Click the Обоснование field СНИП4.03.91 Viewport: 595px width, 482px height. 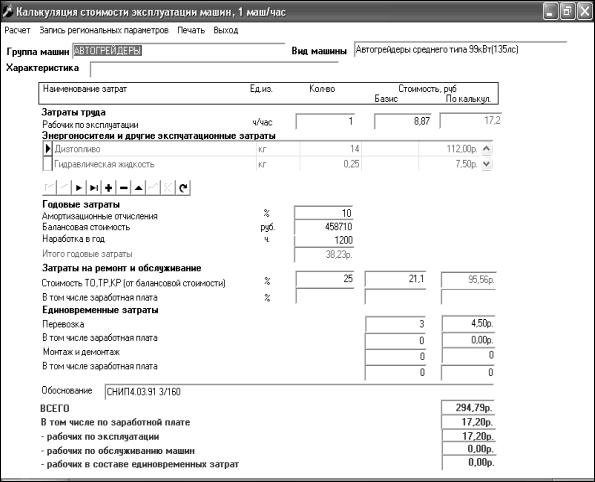(x=299, y=392)
